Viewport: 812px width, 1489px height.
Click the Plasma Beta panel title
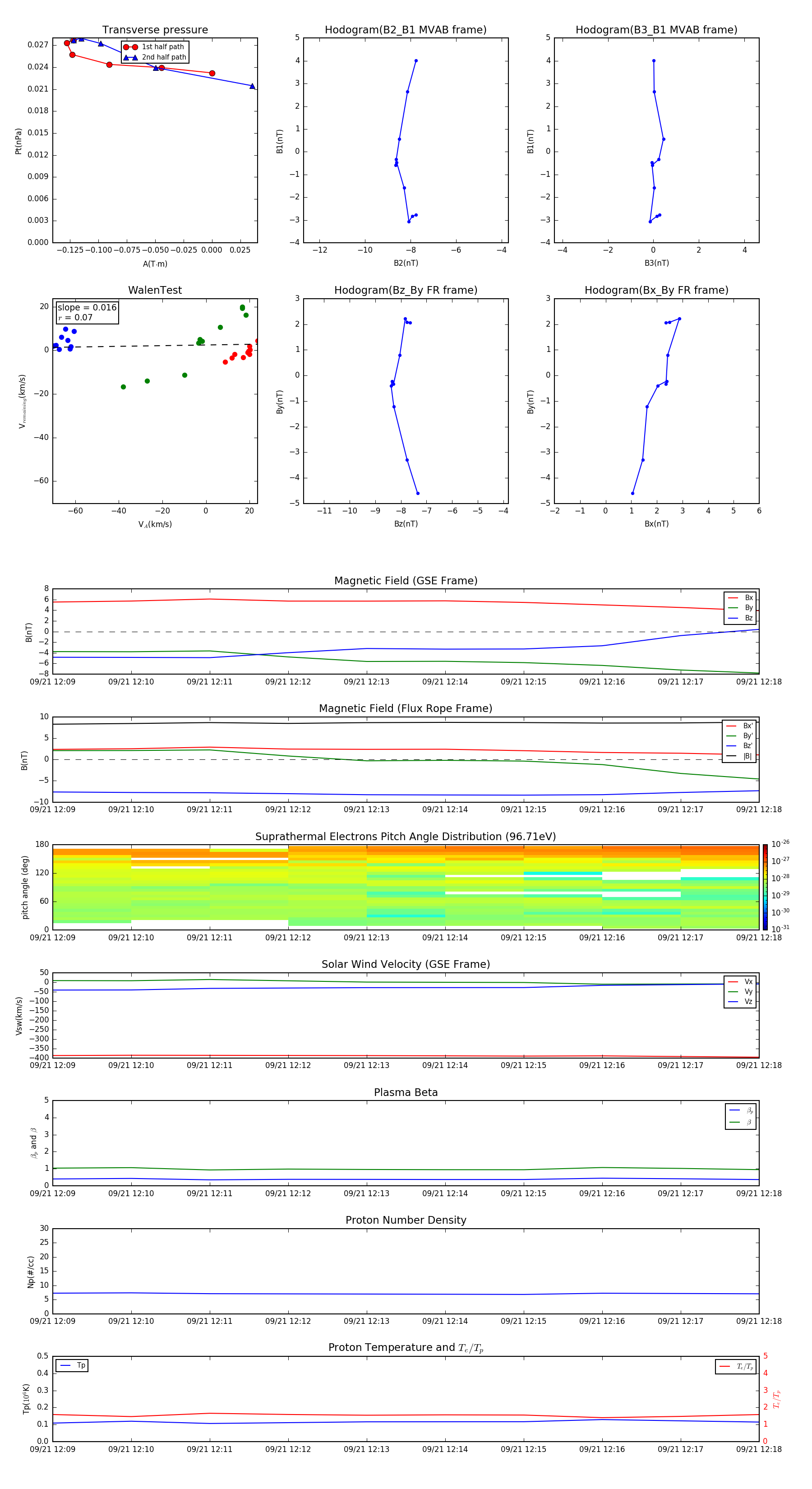pyautogui.click(x=406, y=1093)
